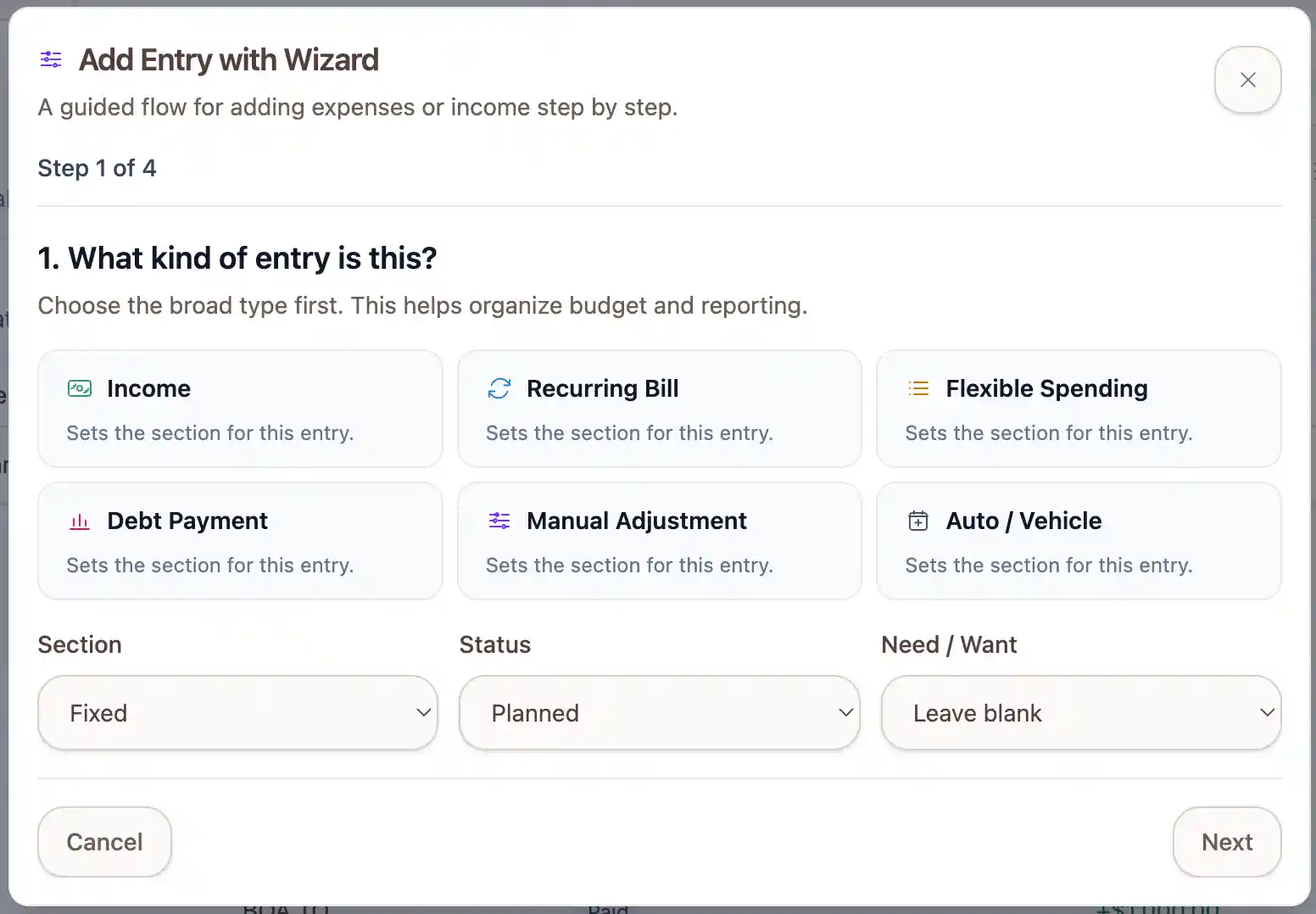Screen dimensions: 1316x914
Task: Select the Debt Payment option card
Action: [240, 541]
